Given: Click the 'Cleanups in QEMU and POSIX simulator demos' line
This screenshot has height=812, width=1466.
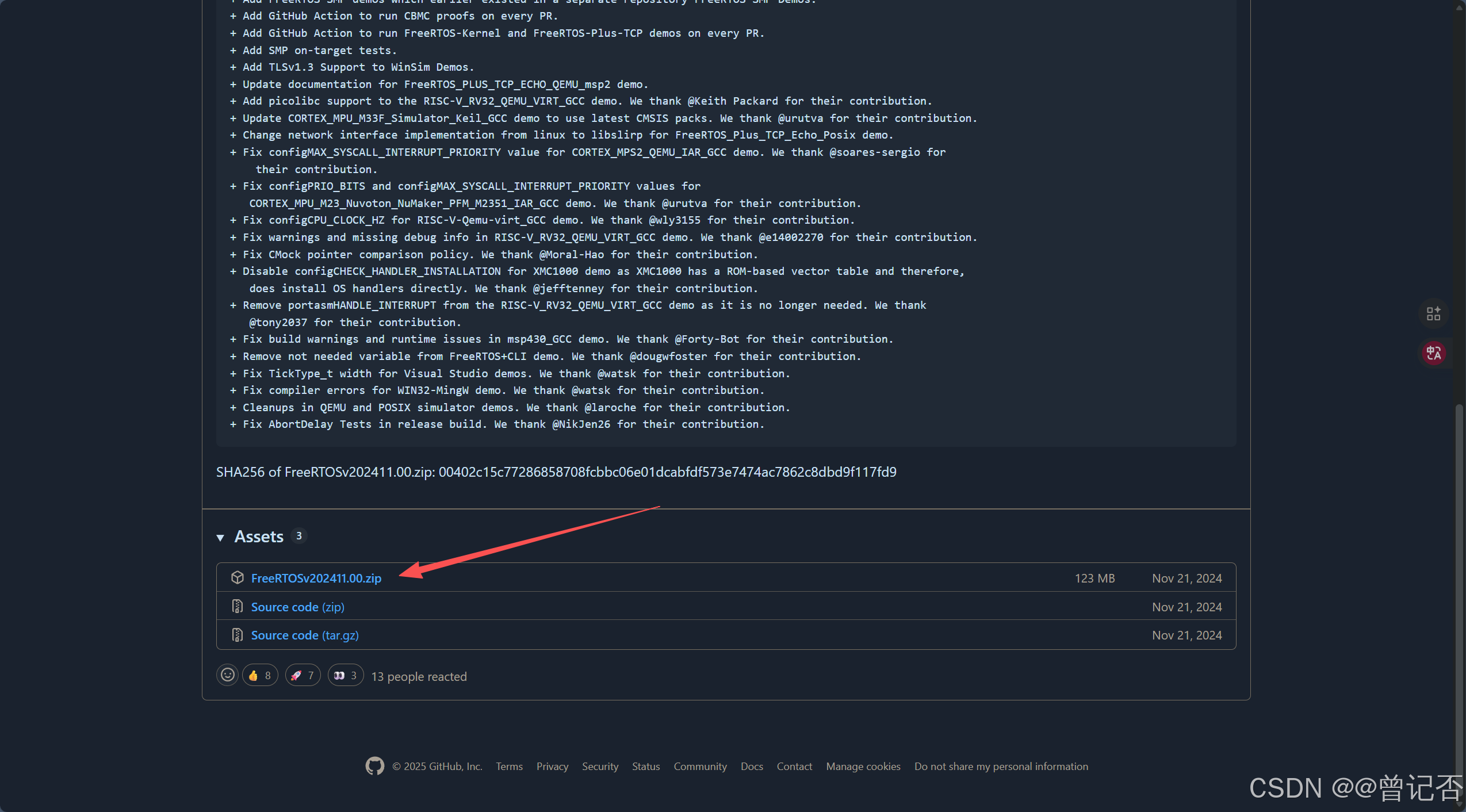Looking at the screenshot, I should tap(510, 407).
